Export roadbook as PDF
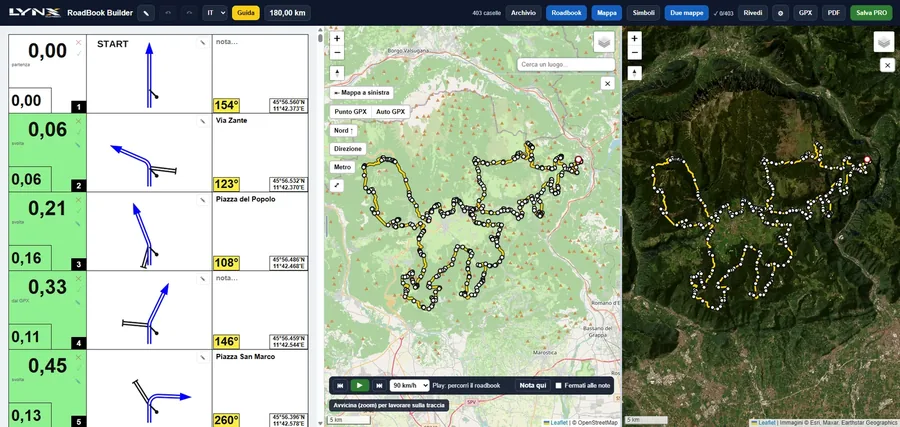This screenshot has width=900, height=427. coord(833,13)
